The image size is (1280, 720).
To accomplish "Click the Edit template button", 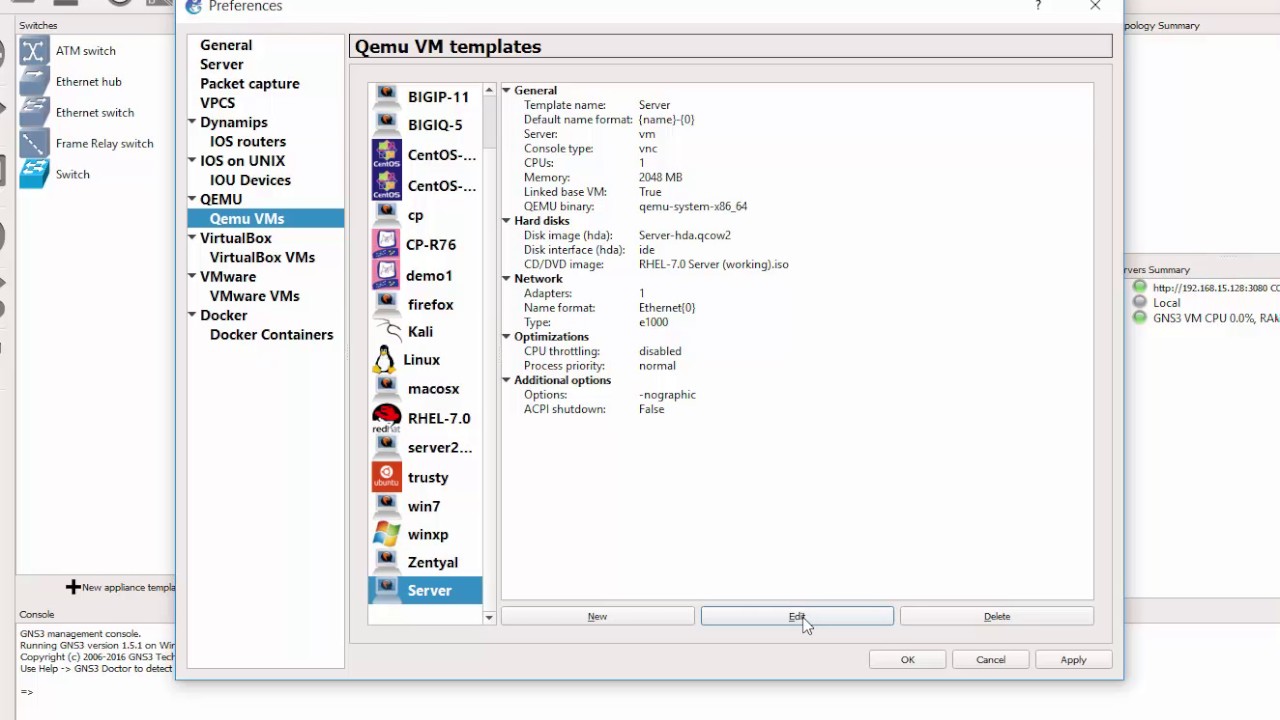I will click(x=797, y=617).
